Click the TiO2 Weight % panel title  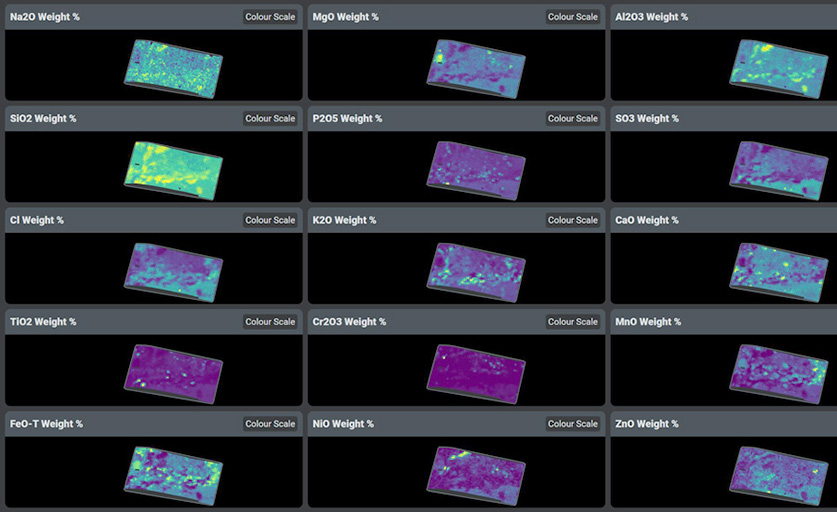[43, 321]
